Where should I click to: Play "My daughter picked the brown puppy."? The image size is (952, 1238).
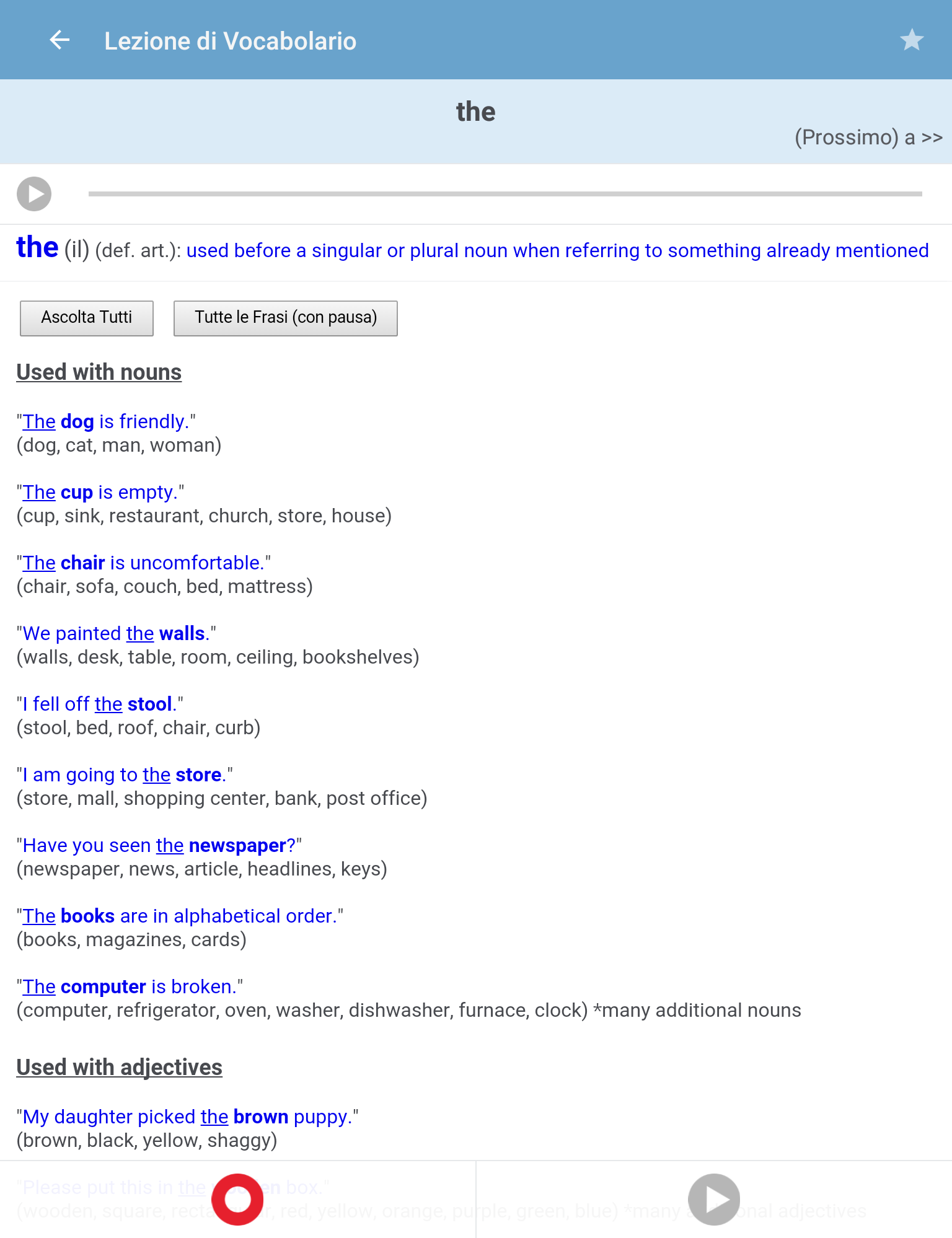(x=188, y=1117)
